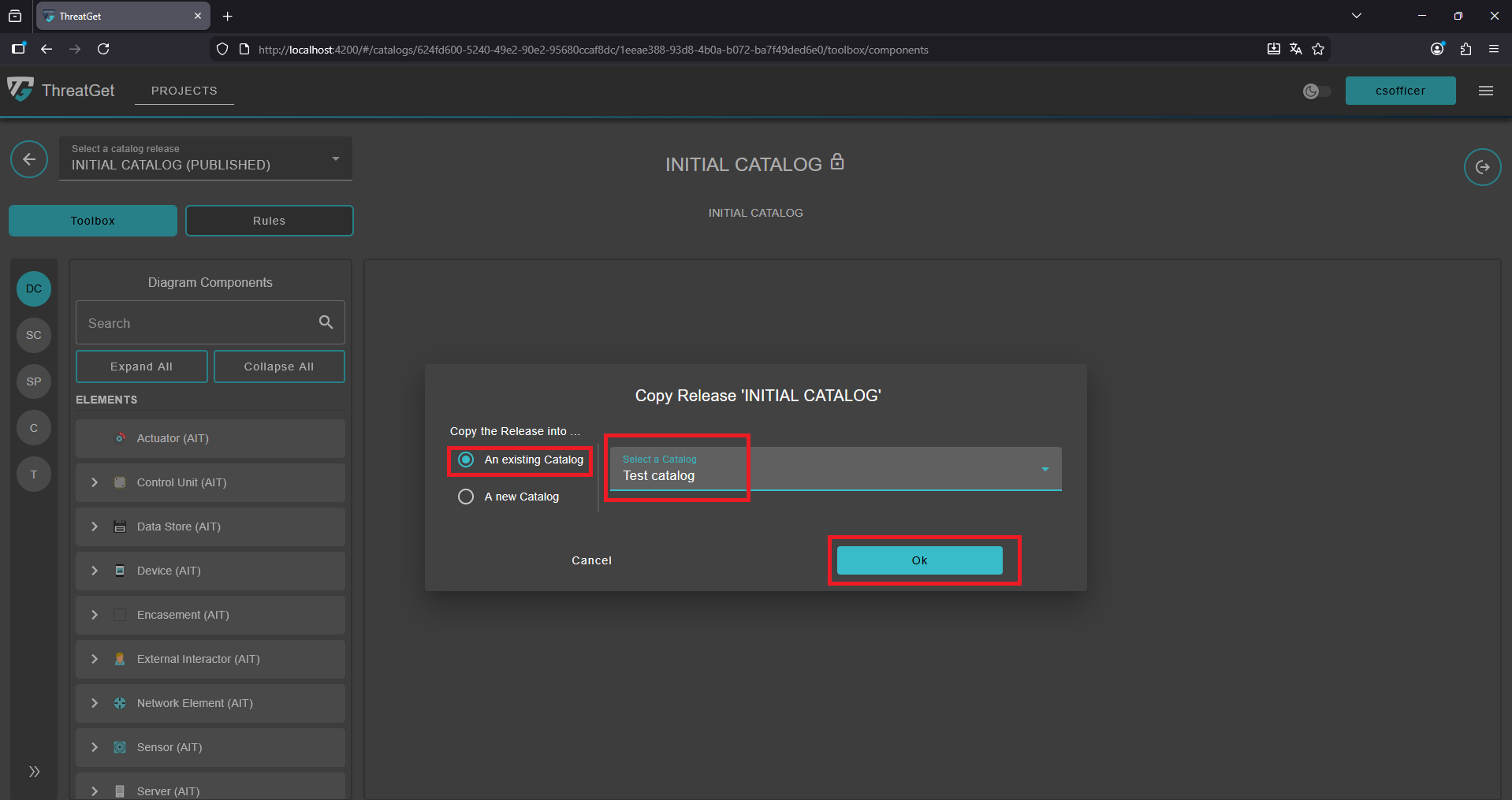1512x800 pixels.
Task: Open the SC panel in the sidebar
Action: 33,335
